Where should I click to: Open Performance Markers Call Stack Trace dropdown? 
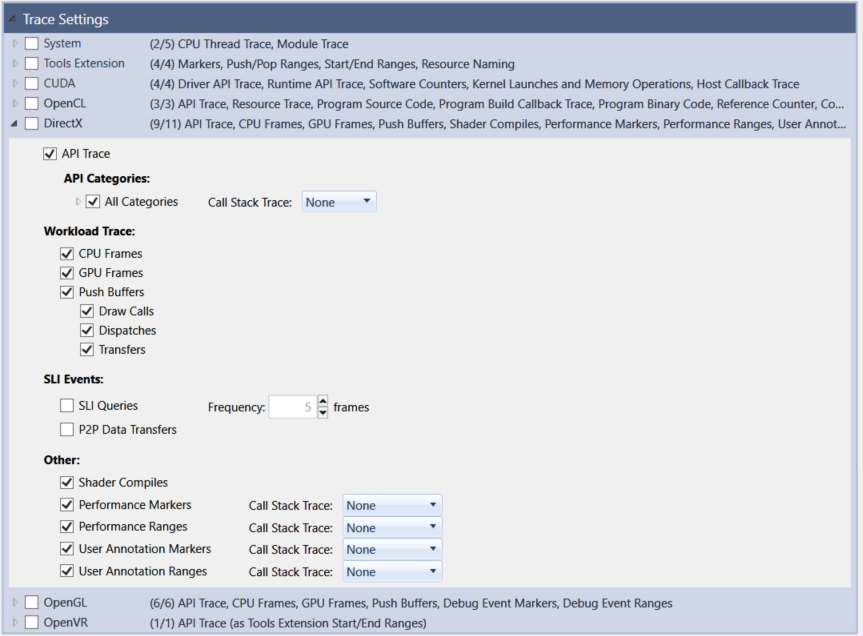(392, 505)
